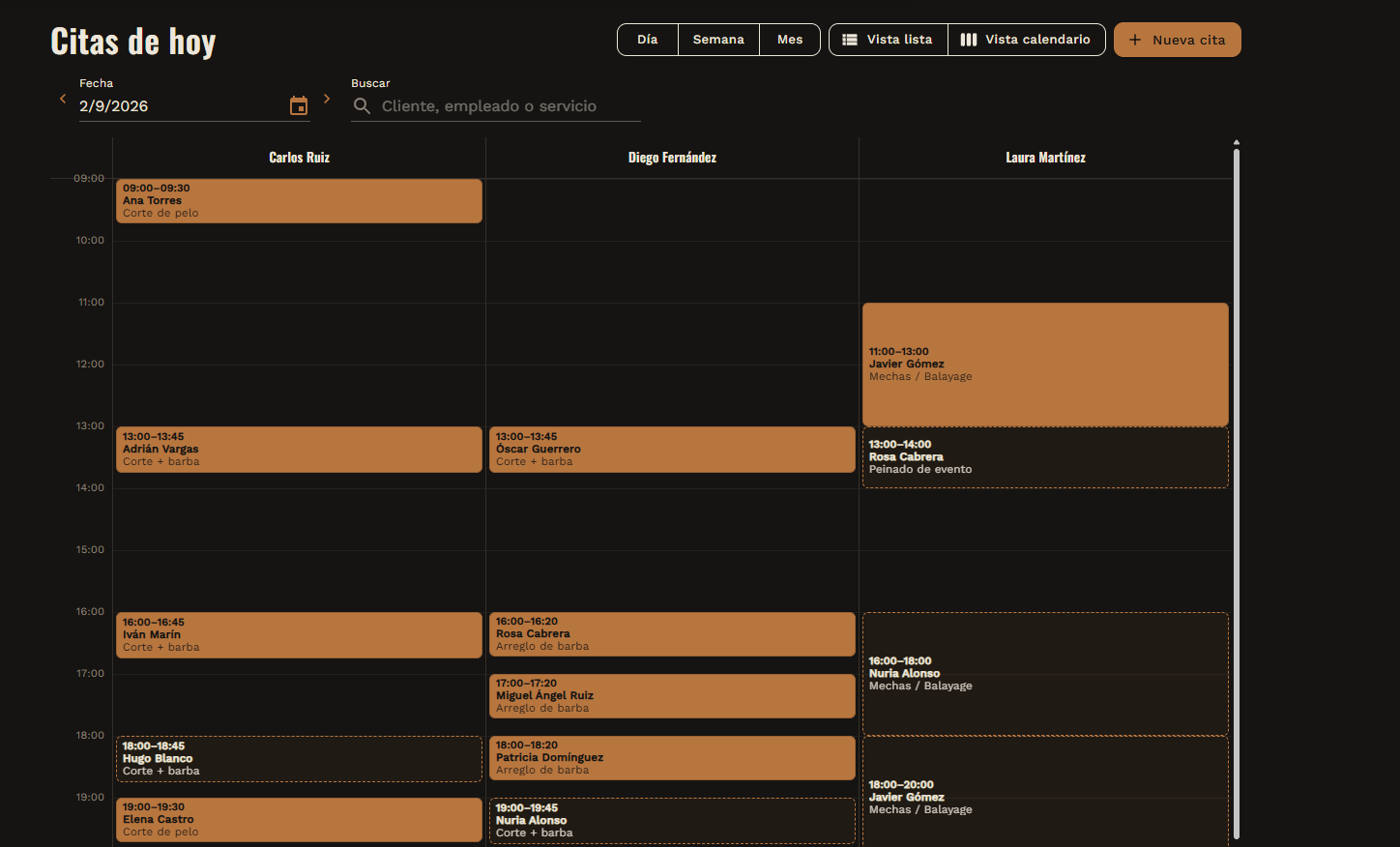This screenshot has height=847, width=1400.
Task: Switch to Semana view
Action: (718, 40)
